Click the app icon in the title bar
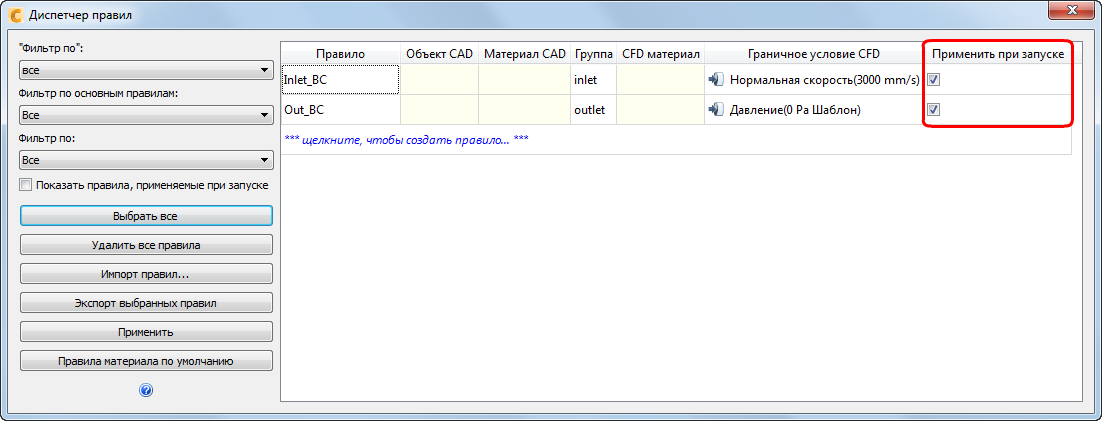 click(x=13, y=13)
